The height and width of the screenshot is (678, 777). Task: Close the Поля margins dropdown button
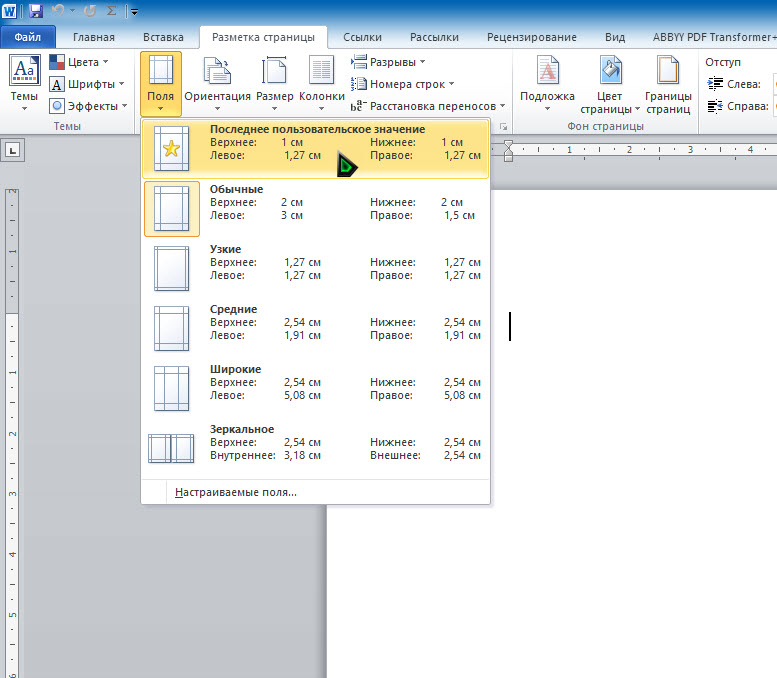(x=161, y=83)
